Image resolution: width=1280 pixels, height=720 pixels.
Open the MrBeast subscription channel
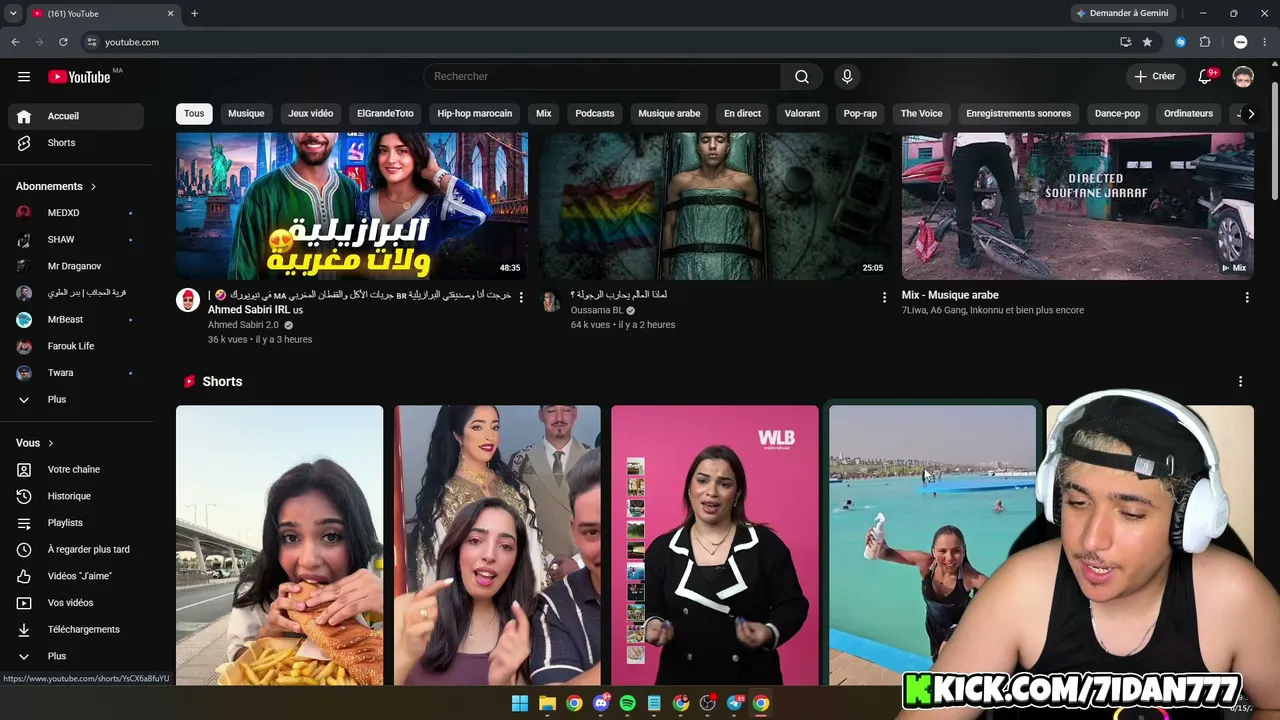tap(76, 320)
